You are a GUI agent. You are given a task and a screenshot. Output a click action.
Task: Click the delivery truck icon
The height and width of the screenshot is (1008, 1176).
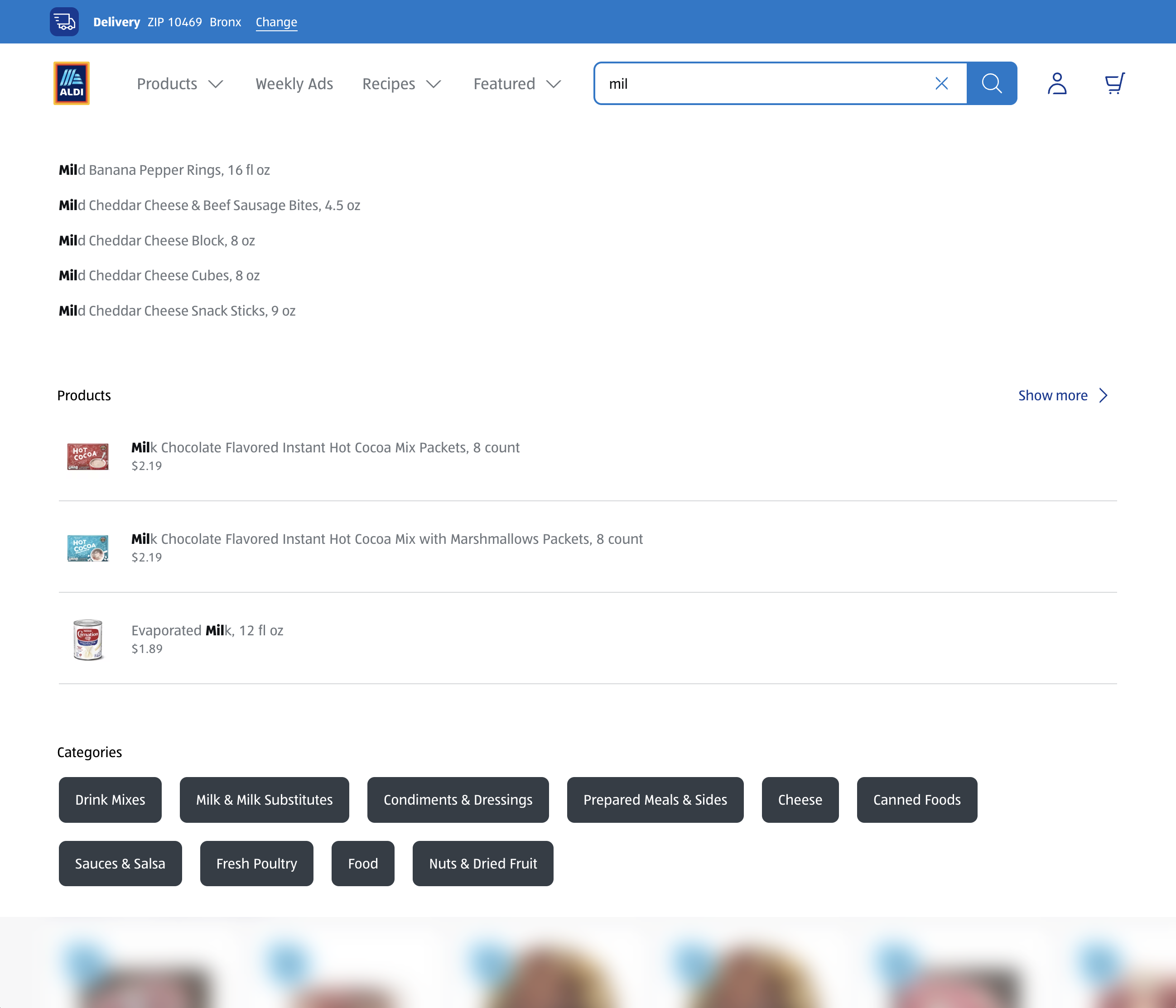coord(63,22)
